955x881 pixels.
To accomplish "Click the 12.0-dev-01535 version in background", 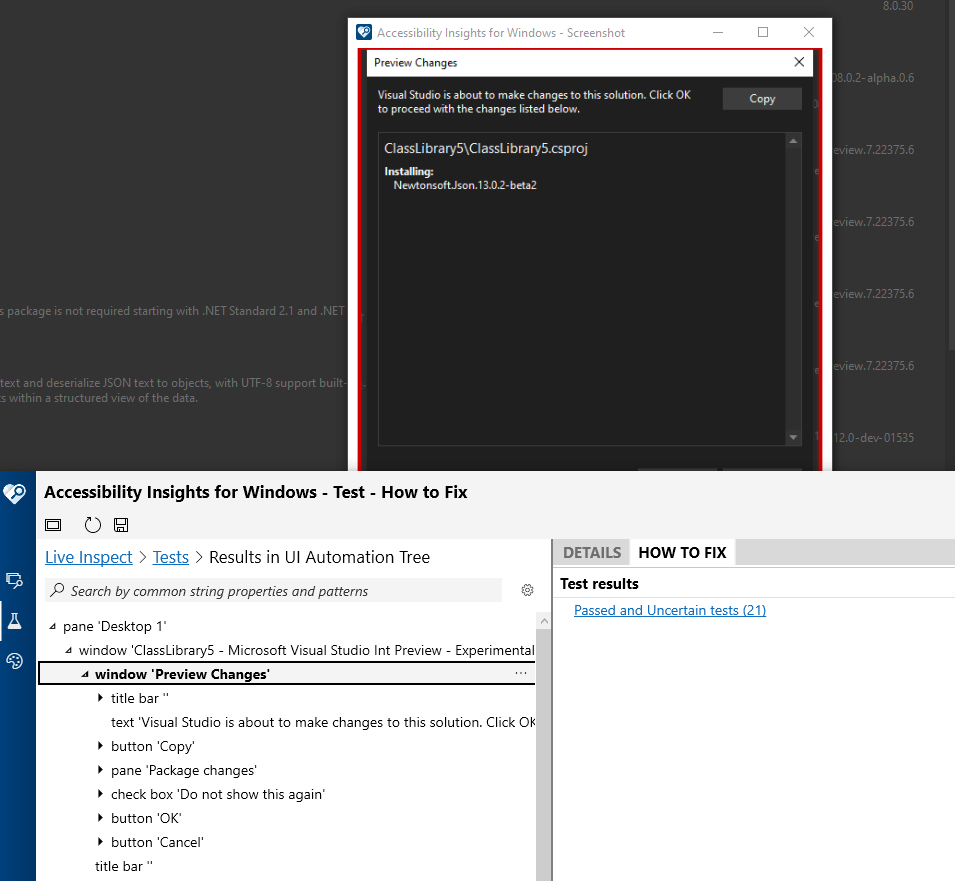I will point(873,438).
